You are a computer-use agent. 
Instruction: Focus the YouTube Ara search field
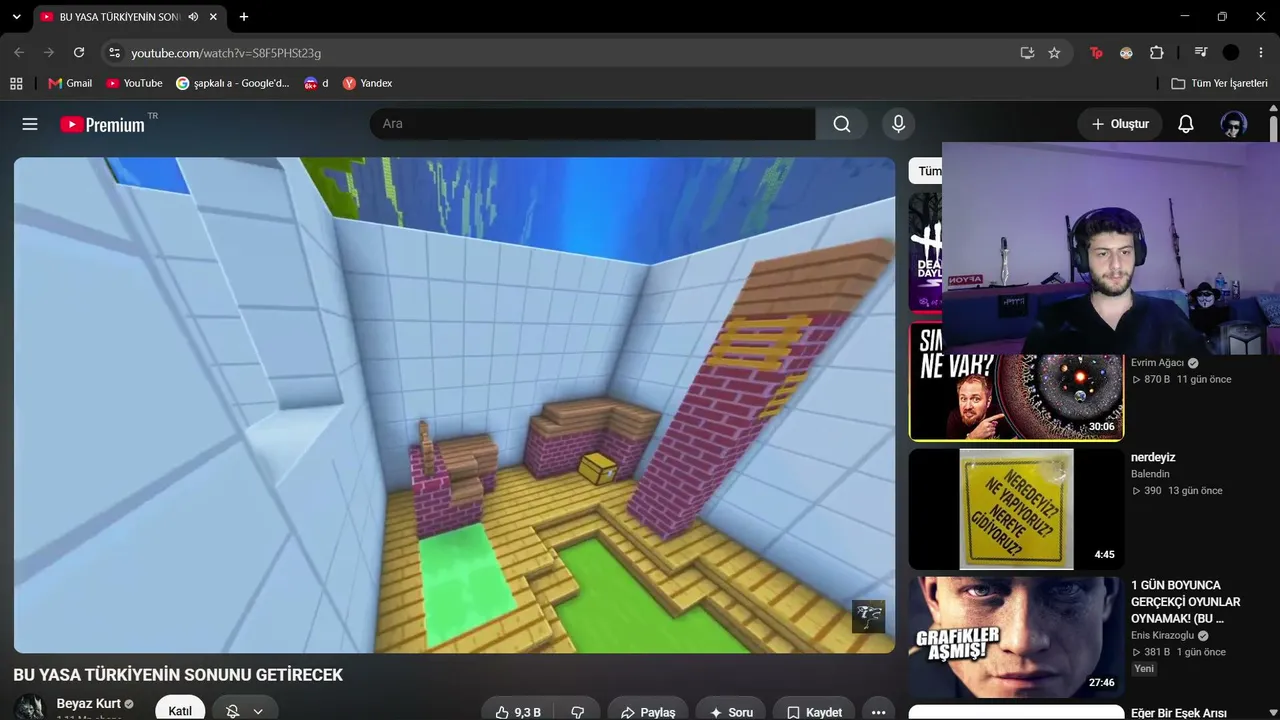coord(593,124)
